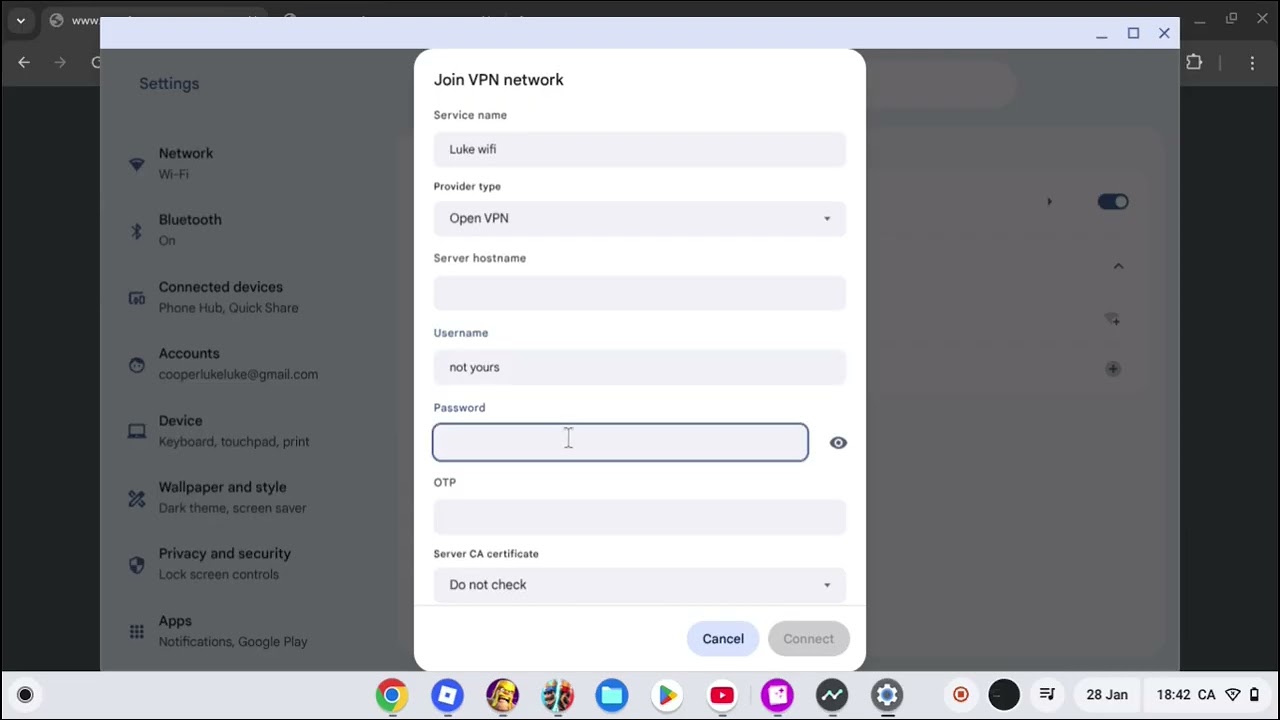The image size is (1280, 720).
Task: Click the right arrow beside the toggle
Action: pos(1049,202)
